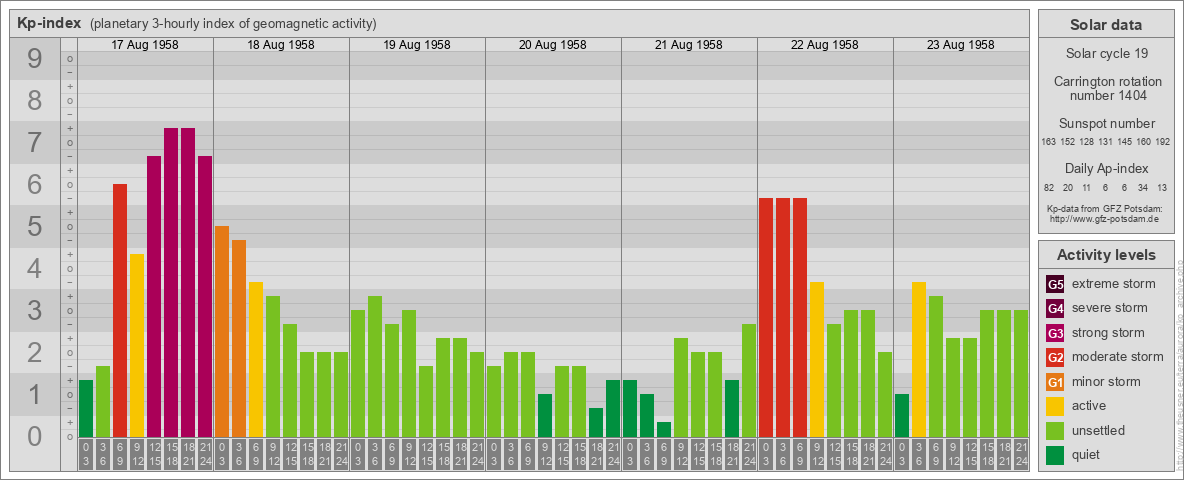Image resolution: width=1184 pixels, height=480 pixels.
Task: Click the yellow 22 Aug 9–12h bar
Action: [816, 360]
